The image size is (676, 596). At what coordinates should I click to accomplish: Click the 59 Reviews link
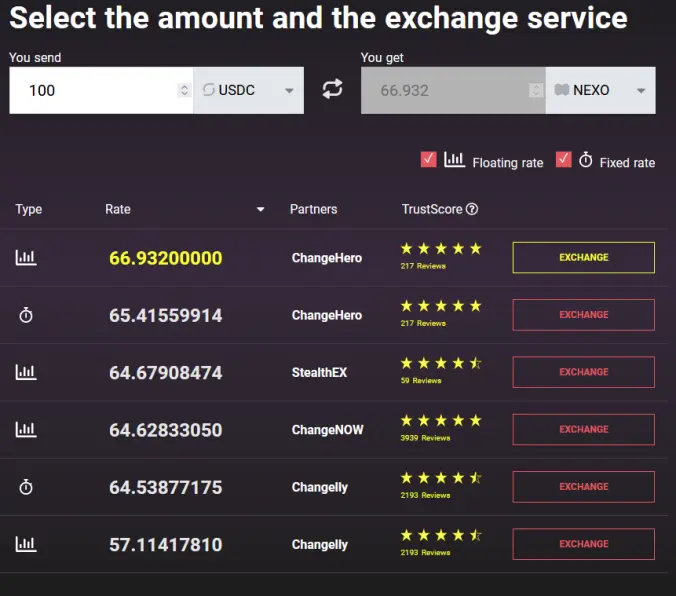pyautogui.click(x=421, y=381)
